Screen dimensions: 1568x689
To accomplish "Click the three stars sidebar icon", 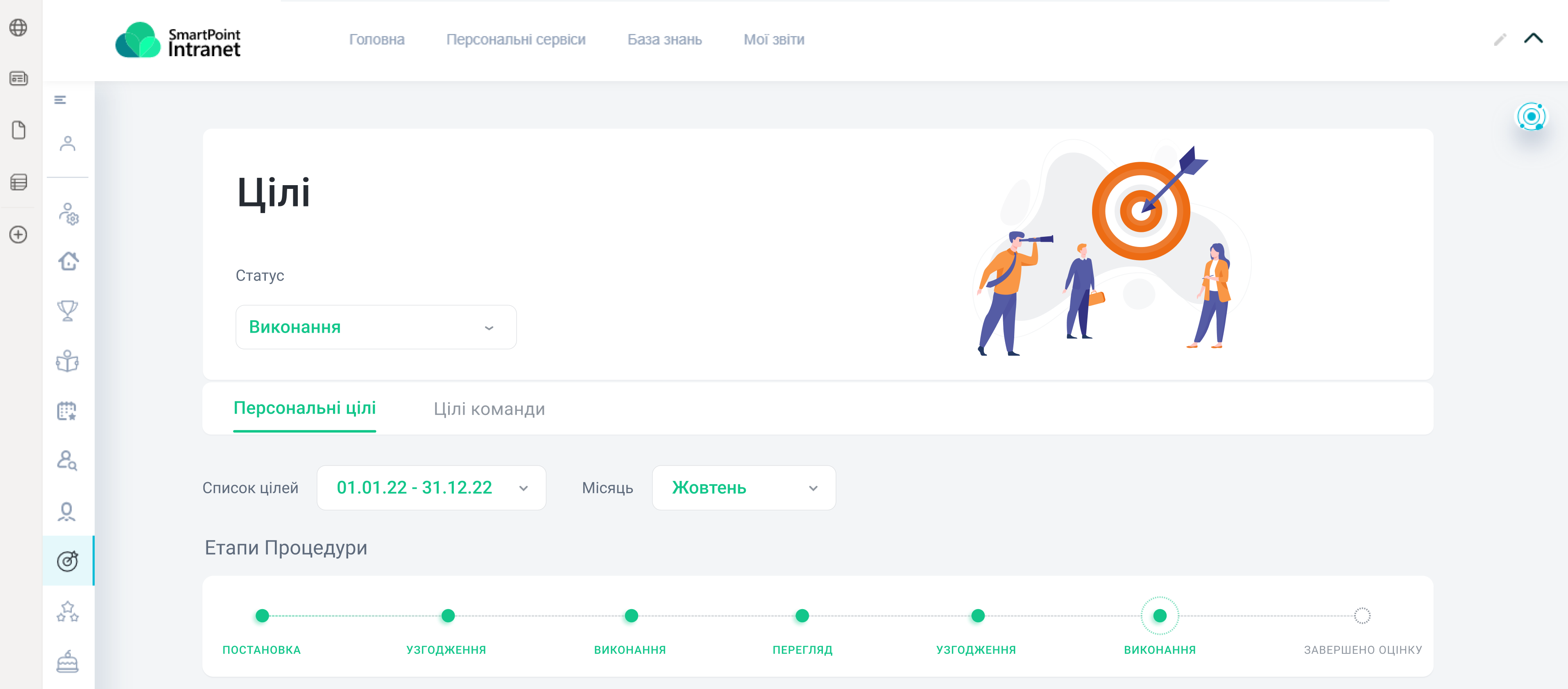I will click(68, 611).
